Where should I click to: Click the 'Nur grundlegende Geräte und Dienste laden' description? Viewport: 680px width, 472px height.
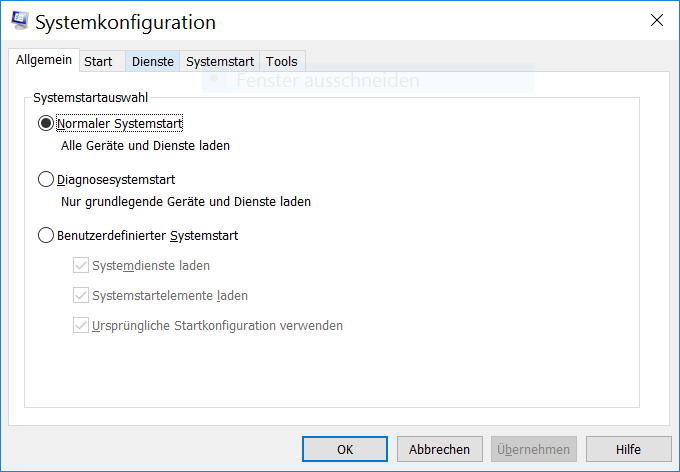point(185,201)
